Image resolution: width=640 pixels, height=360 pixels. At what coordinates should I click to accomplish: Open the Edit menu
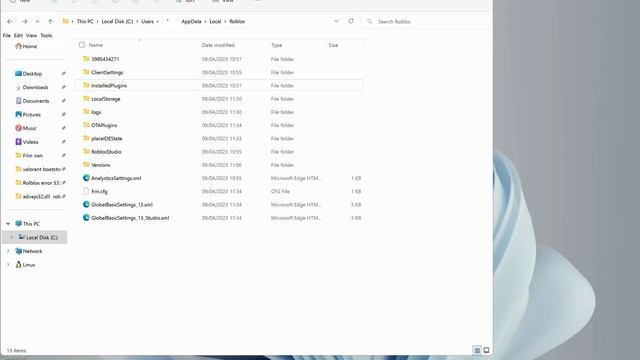click(x=18, y=36)
